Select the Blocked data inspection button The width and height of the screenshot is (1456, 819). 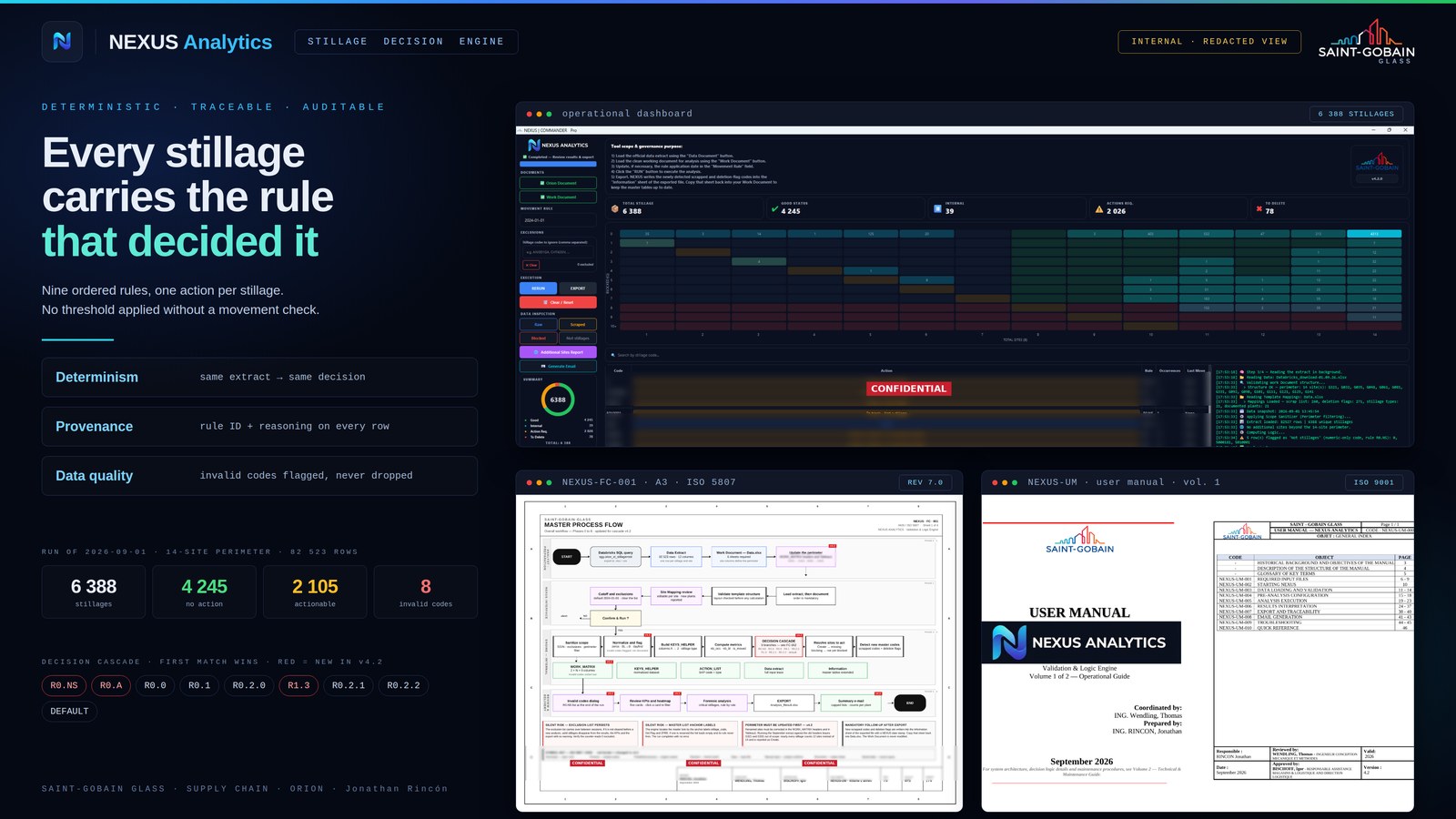(539, 339)
